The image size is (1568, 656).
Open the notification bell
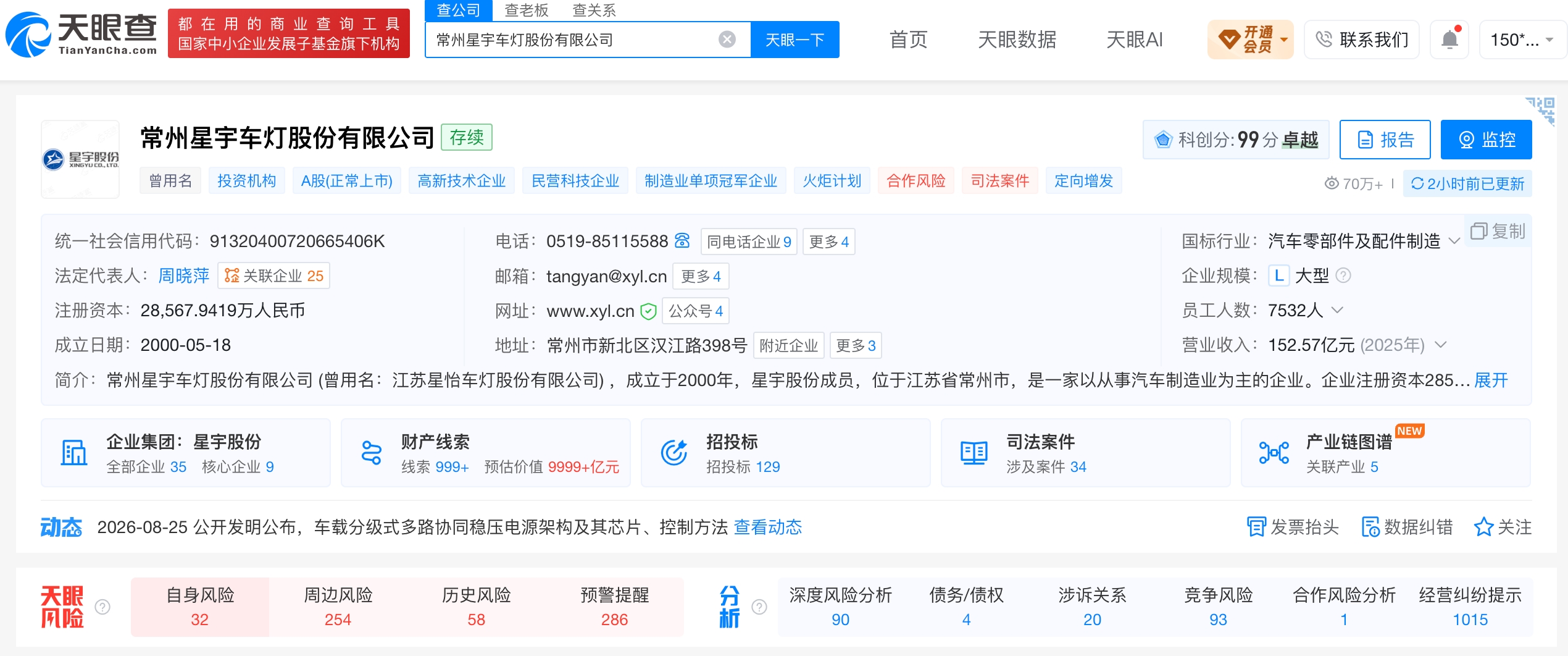click(x=1449, y=40)
